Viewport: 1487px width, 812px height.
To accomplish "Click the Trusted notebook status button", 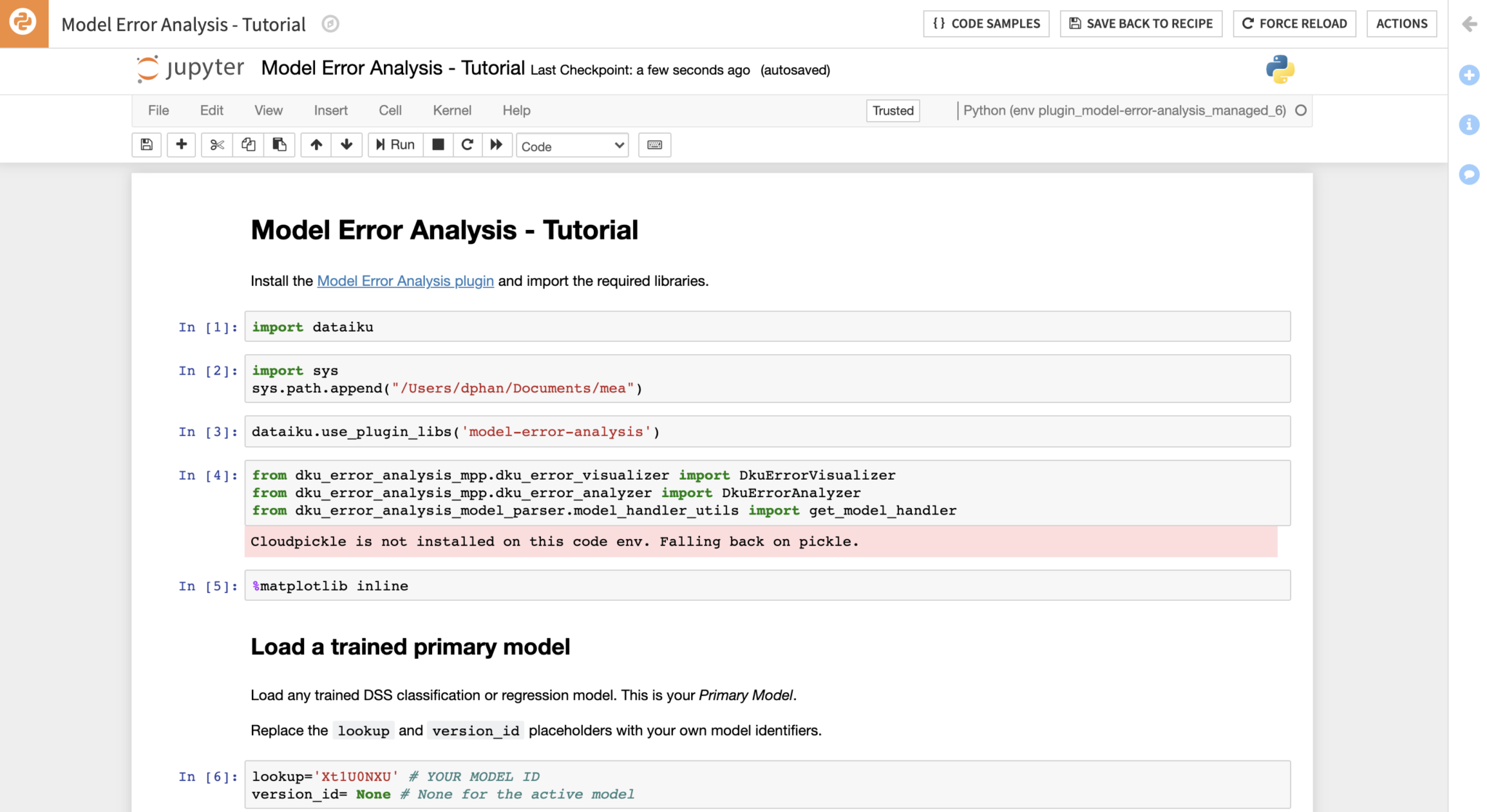I will (x=892, y=110).
